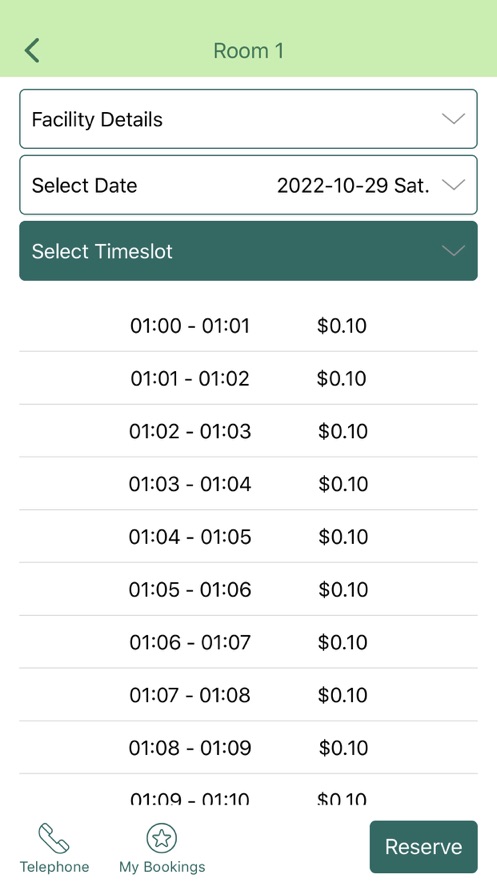Choose the 01:05 - 01:06 timeslot
497x883 pixels.
pos(248,589)
